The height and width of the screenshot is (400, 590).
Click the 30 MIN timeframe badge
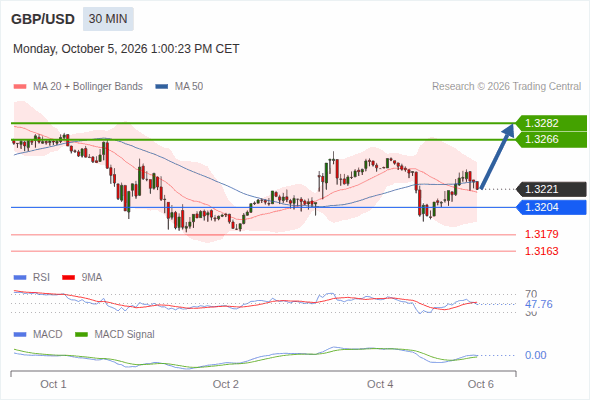[108, 19]
